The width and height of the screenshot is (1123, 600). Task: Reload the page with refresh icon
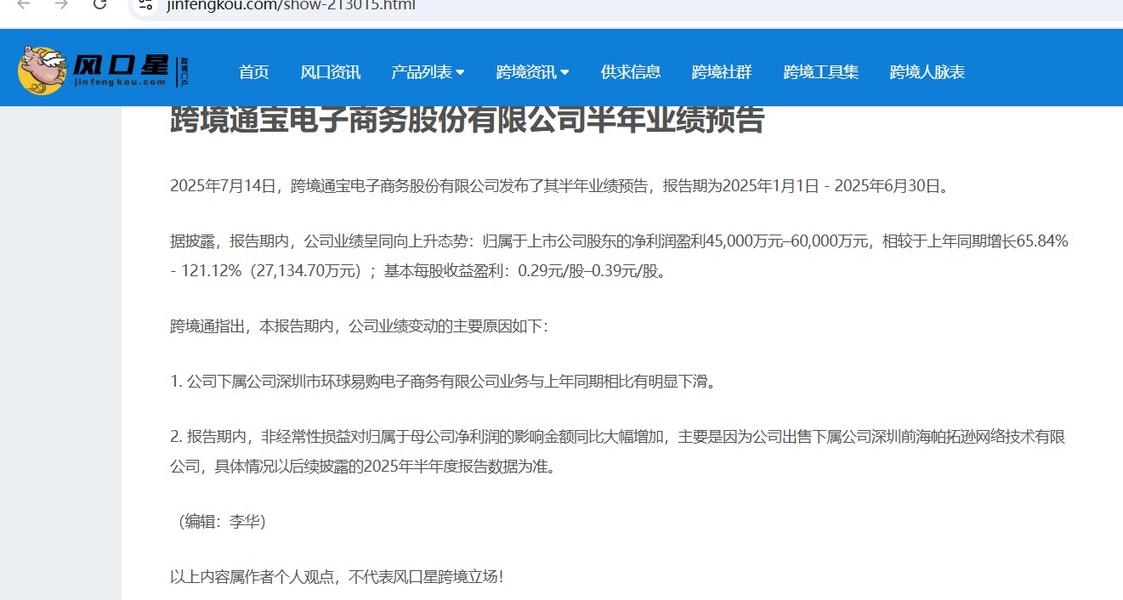[x=100, y=4]
